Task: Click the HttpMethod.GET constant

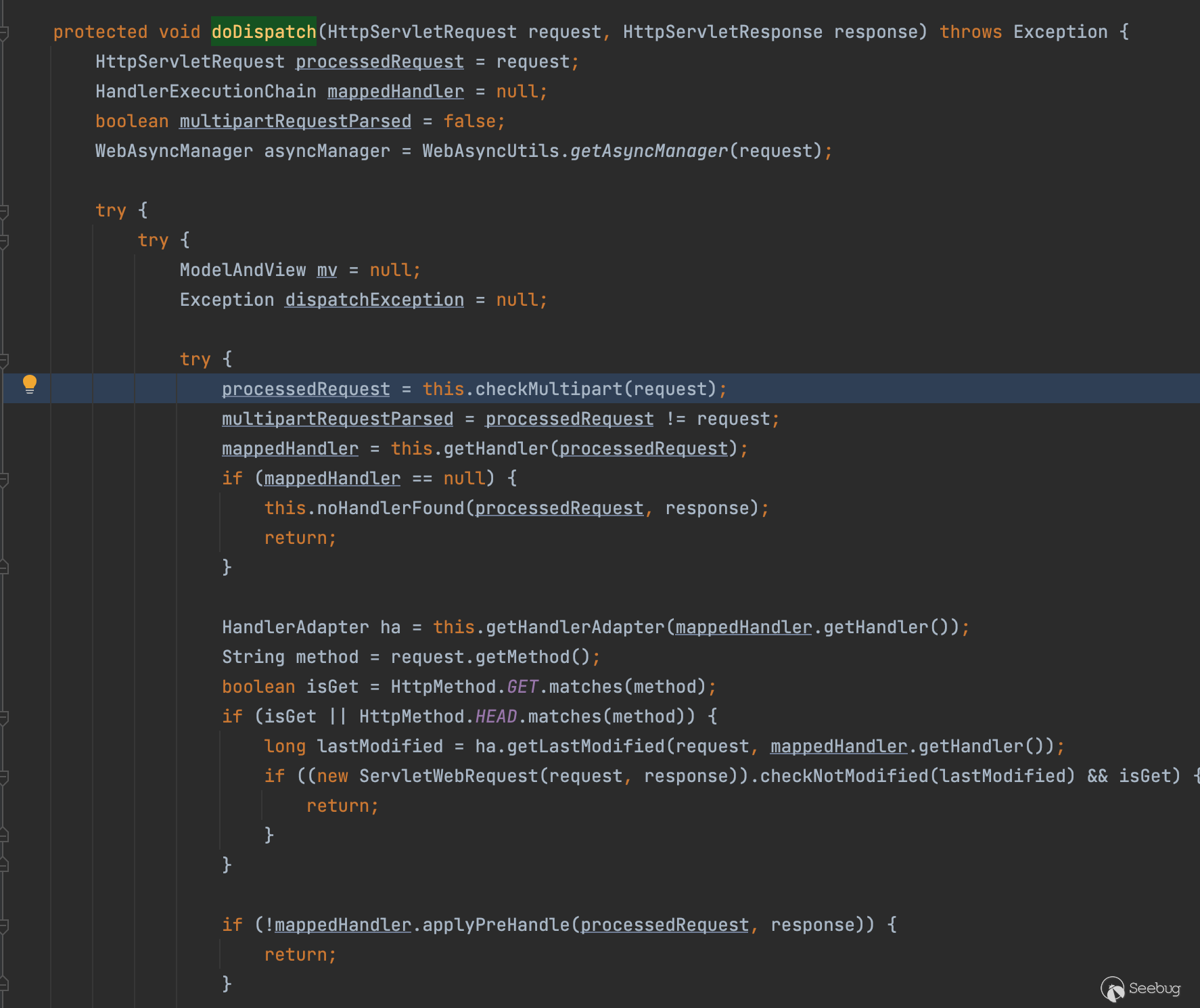Action: point(522,687)
